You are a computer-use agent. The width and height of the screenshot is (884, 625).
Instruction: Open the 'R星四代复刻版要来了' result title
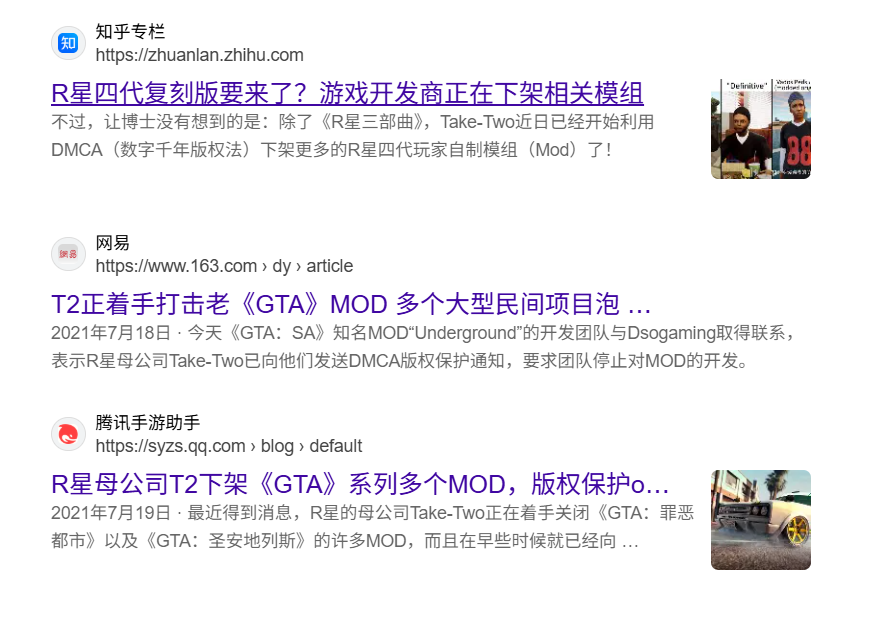point(347,94)
